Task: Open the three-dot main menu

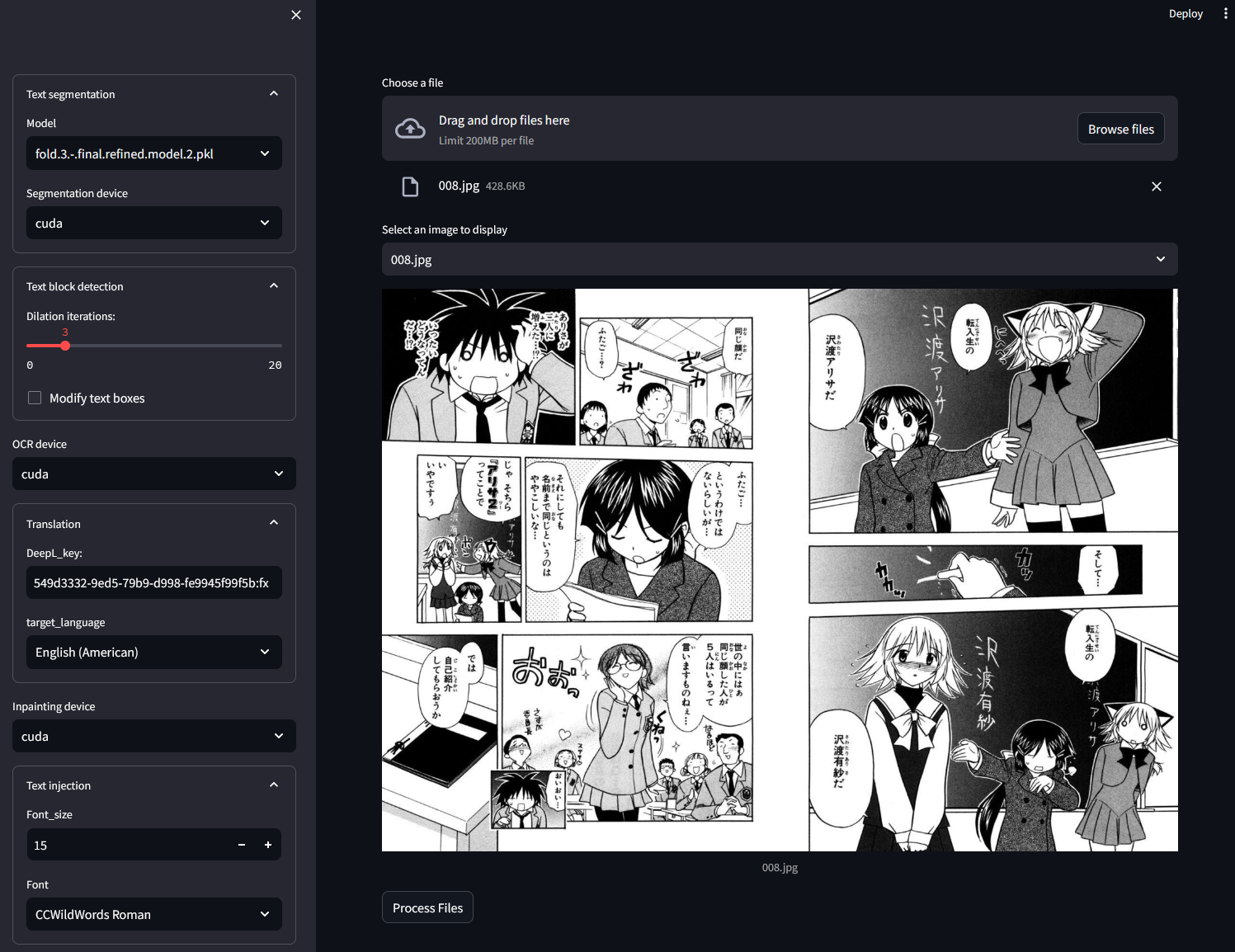Action: 1225,13
